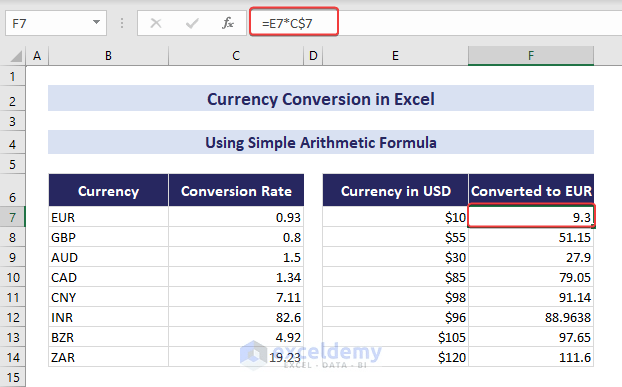Select column E header
This screenshot has width=622, height=387.
[x=395, y=56]
